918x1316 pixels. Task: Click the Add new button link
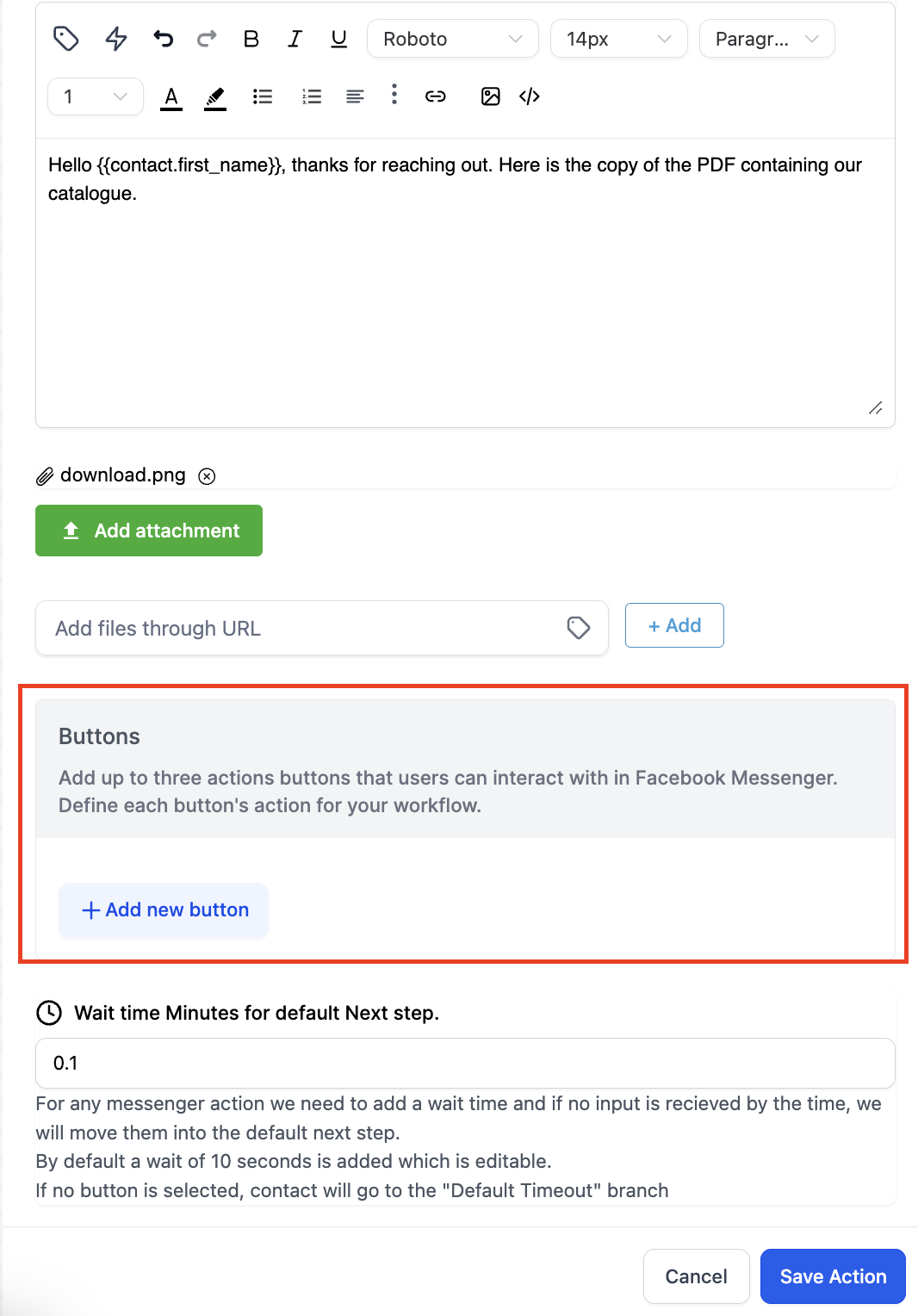point(164,910)
